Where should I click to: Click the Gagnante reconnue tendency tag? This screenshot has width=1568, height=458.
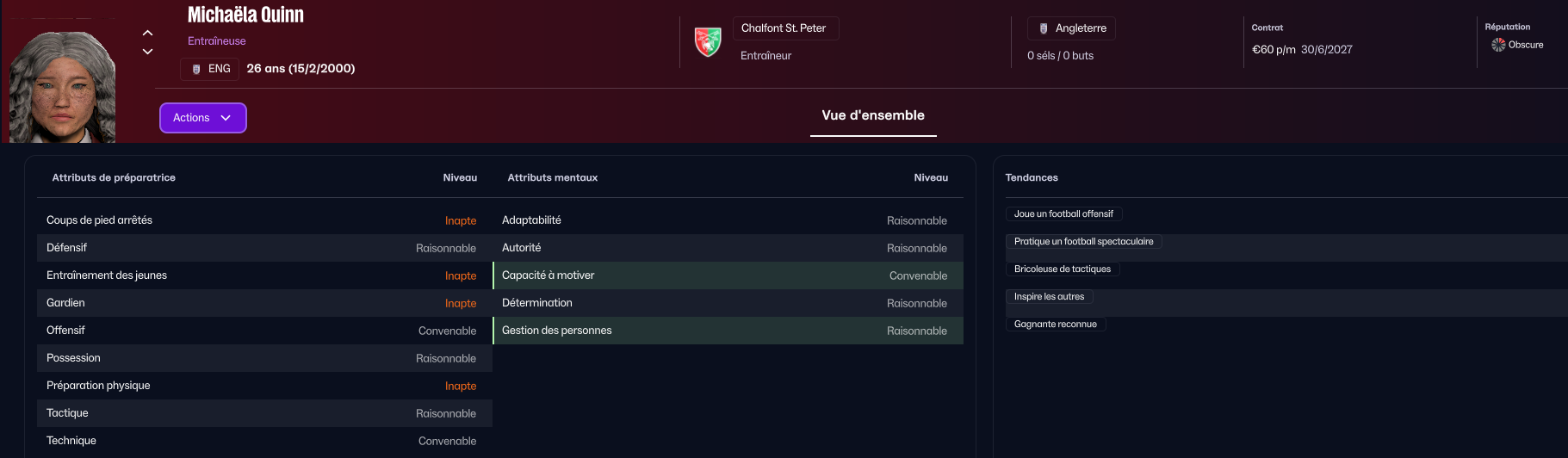click(1056, 325)
